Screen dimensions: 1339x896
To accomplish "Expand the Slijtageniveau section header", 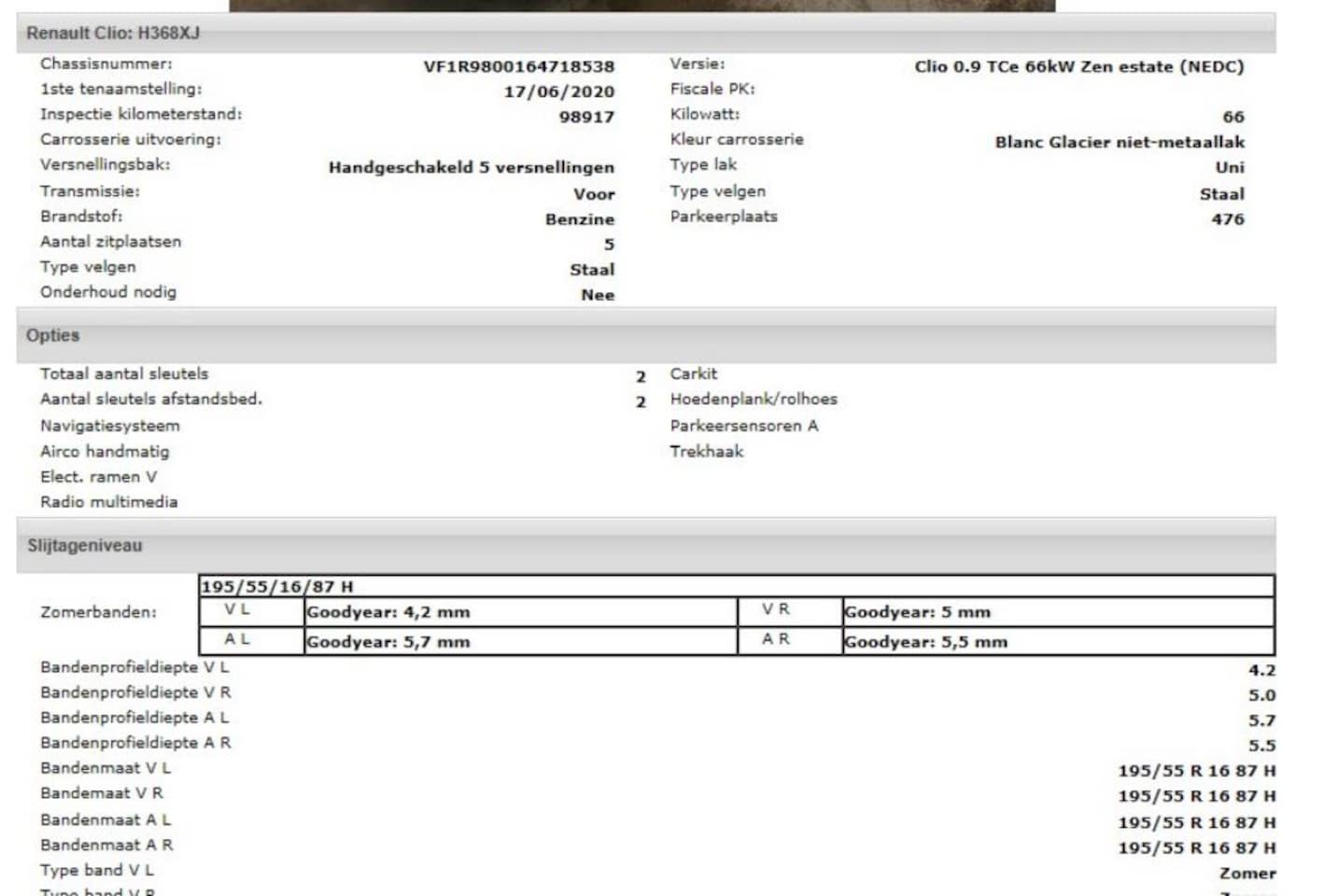I will [85, 545].
